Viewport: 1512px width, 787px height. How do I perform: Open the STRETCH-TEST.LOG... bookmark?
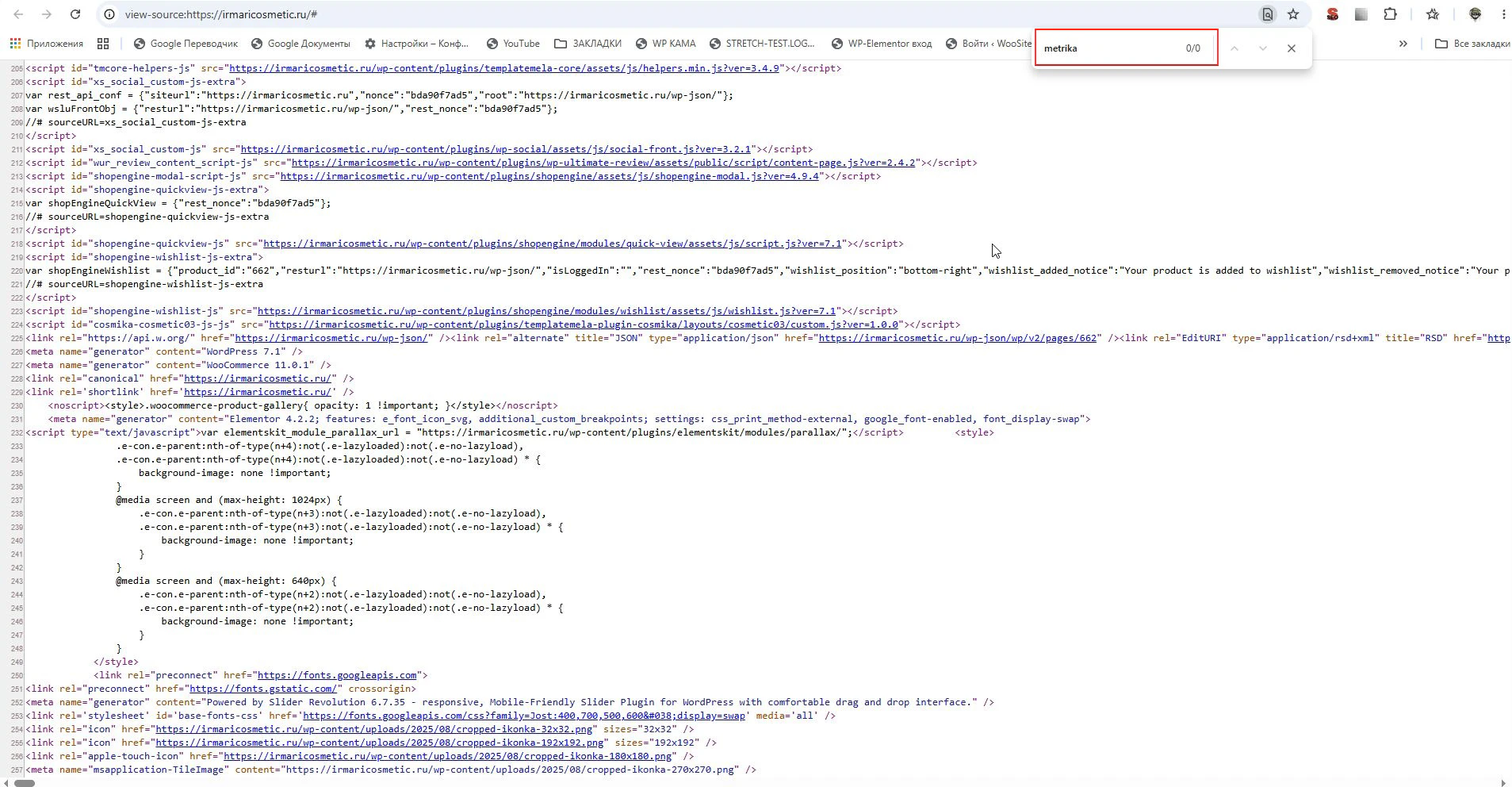762,44
